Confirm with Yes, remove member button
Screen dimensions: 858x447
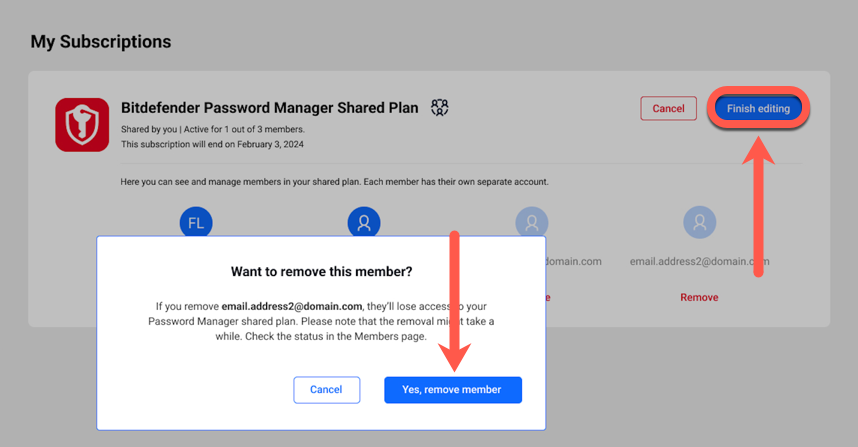tap(453, 390)
